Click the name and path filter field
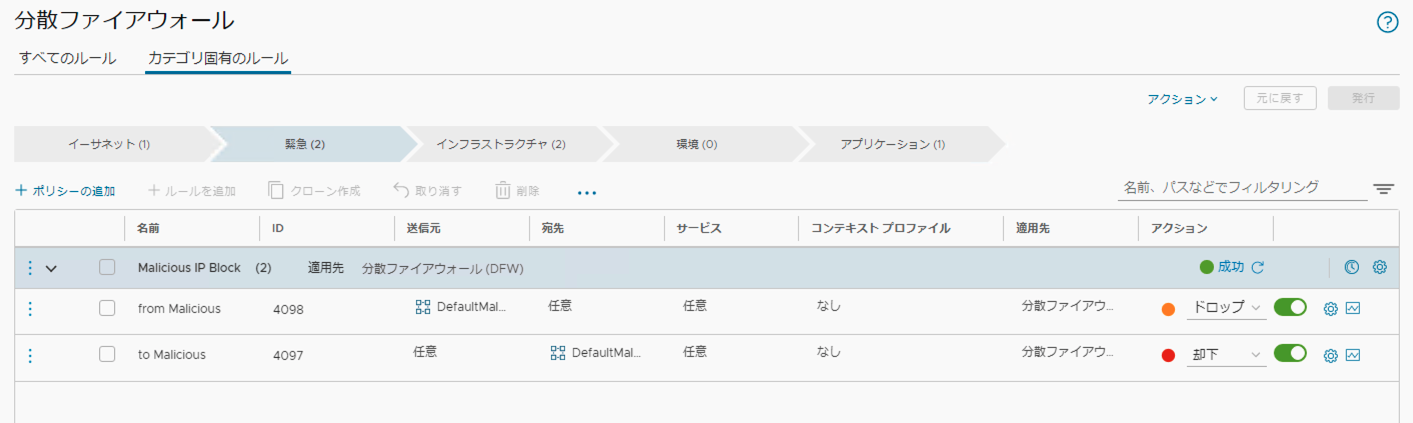 [1241, 187]
